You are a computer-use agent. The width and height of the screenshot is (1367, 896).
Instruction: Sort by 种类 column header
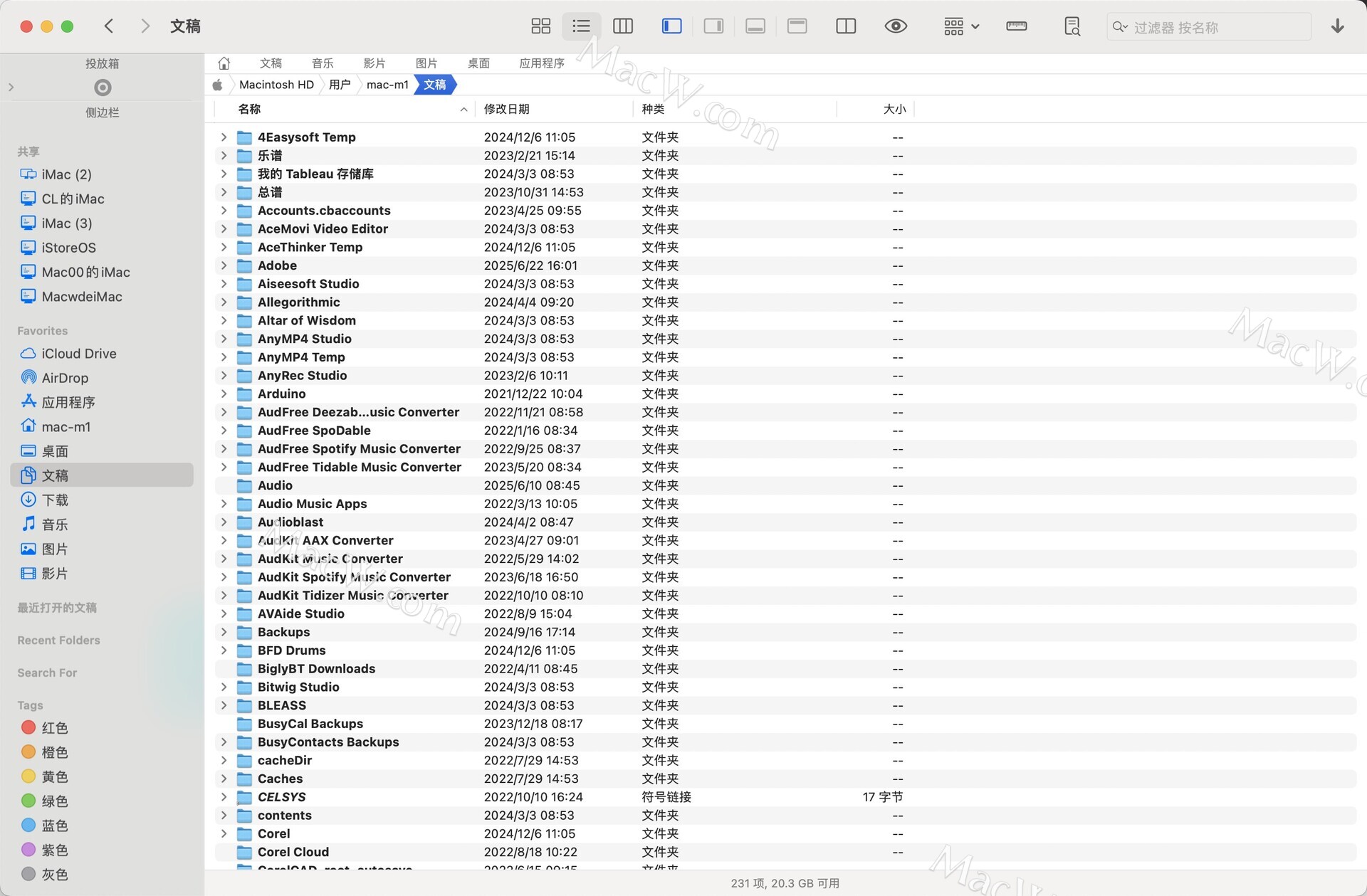click(653, 109)
